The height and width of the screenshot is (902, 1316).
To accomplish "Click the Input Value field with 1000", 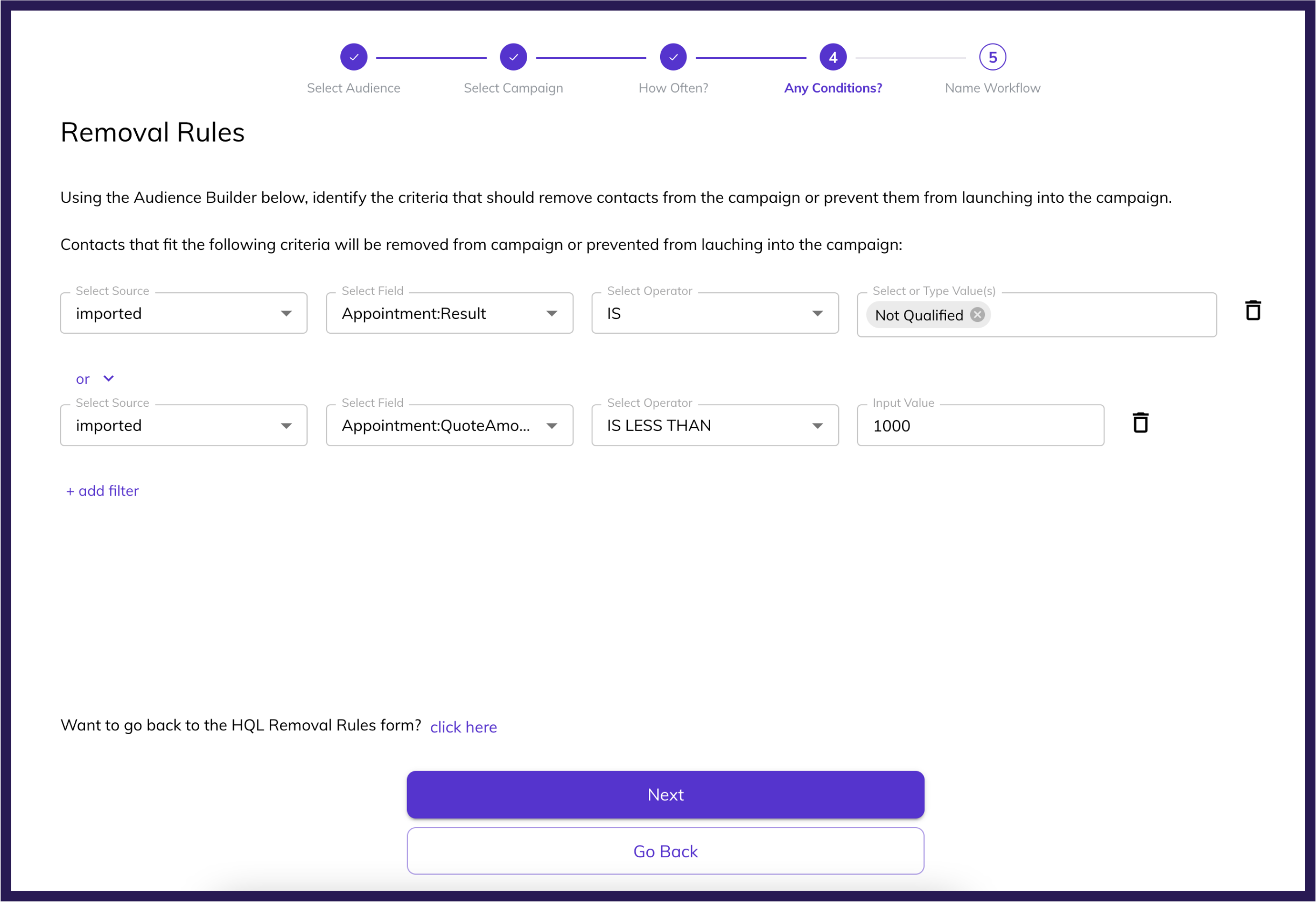I will click(979, 426).
